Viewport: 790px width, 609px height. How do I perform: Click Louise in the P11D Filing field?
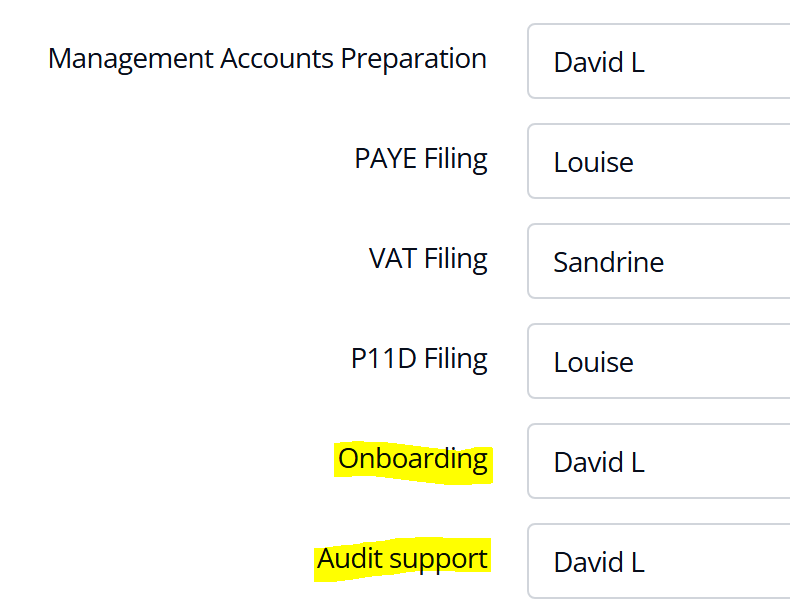(593, 363)
